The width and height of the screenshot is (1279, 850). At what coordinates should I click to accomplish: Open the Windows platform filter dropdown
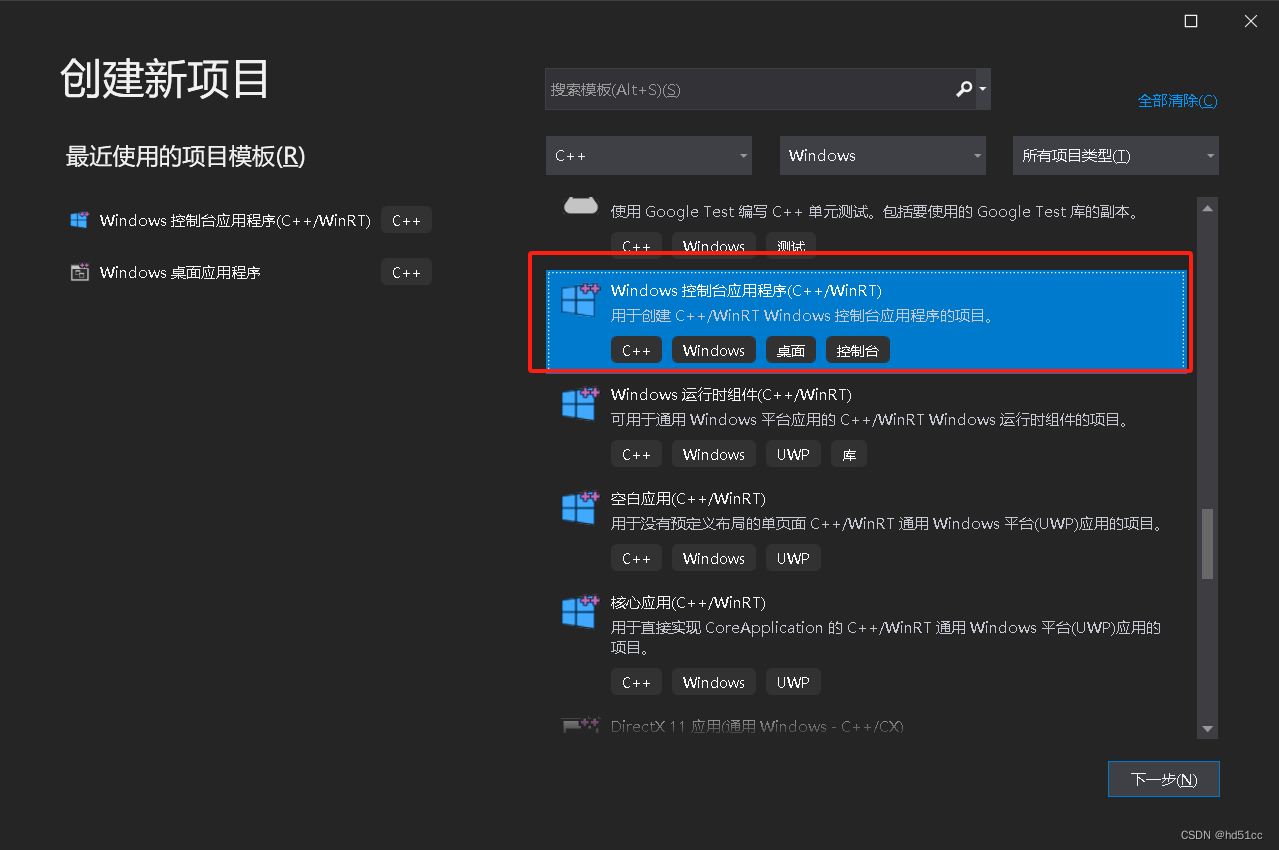point(882,156)
